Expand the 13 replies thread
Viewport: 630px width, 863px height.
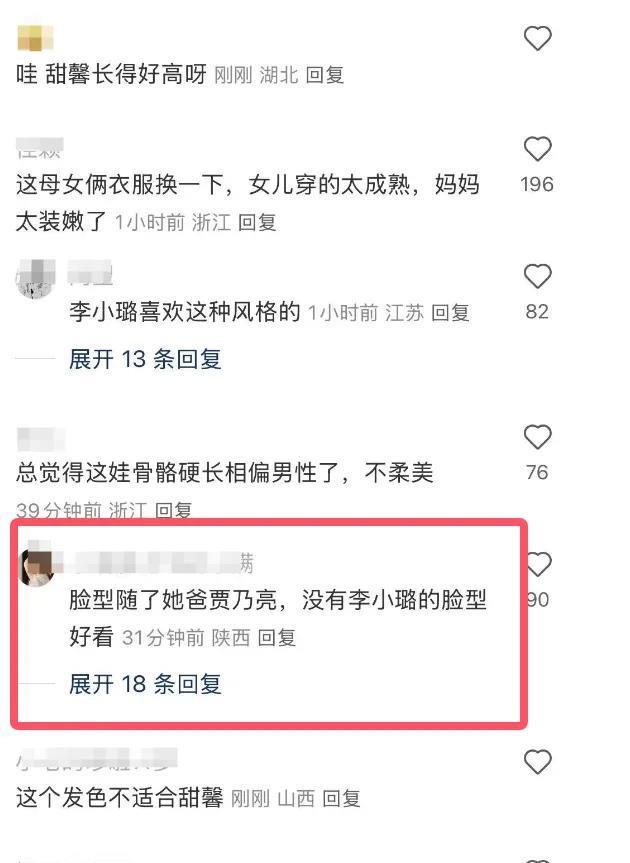145,359
